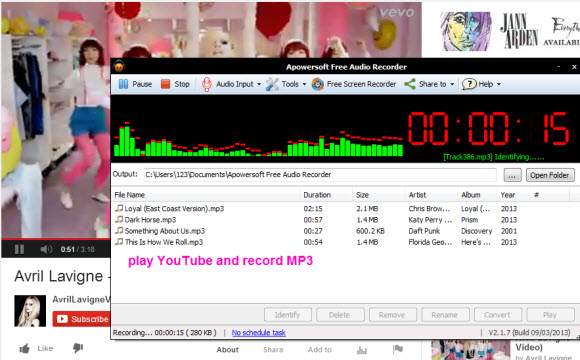Subscribe to the AvrilLavigne channel

pyautogui.click(x=82, y=319)
